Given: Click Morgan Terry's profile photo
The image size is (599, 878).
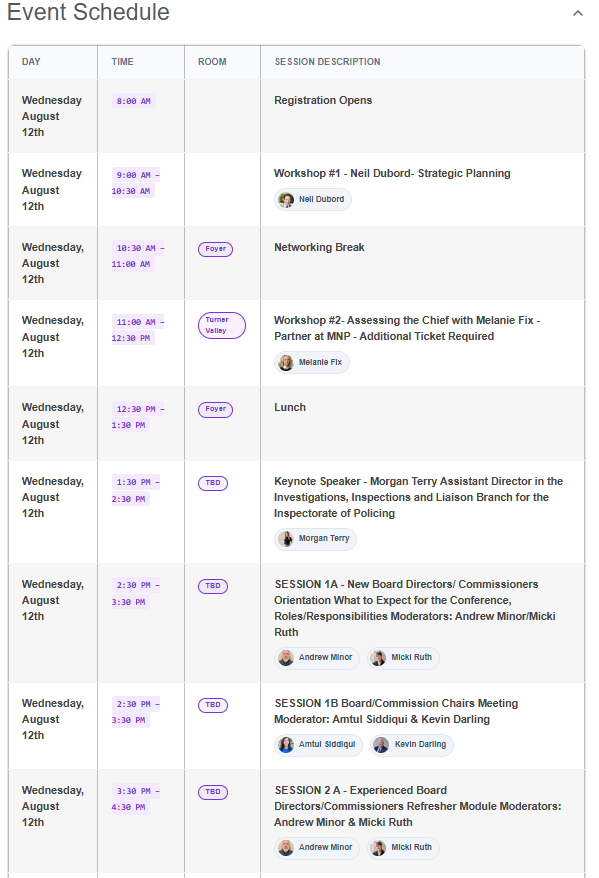Looking at the screenshot, I should click(286, 539).
